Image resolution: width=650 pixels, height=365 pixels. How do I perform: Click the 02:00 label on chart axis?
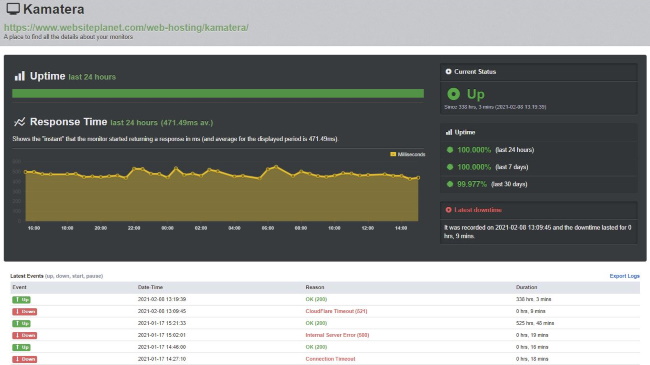(x=201, y=228)
